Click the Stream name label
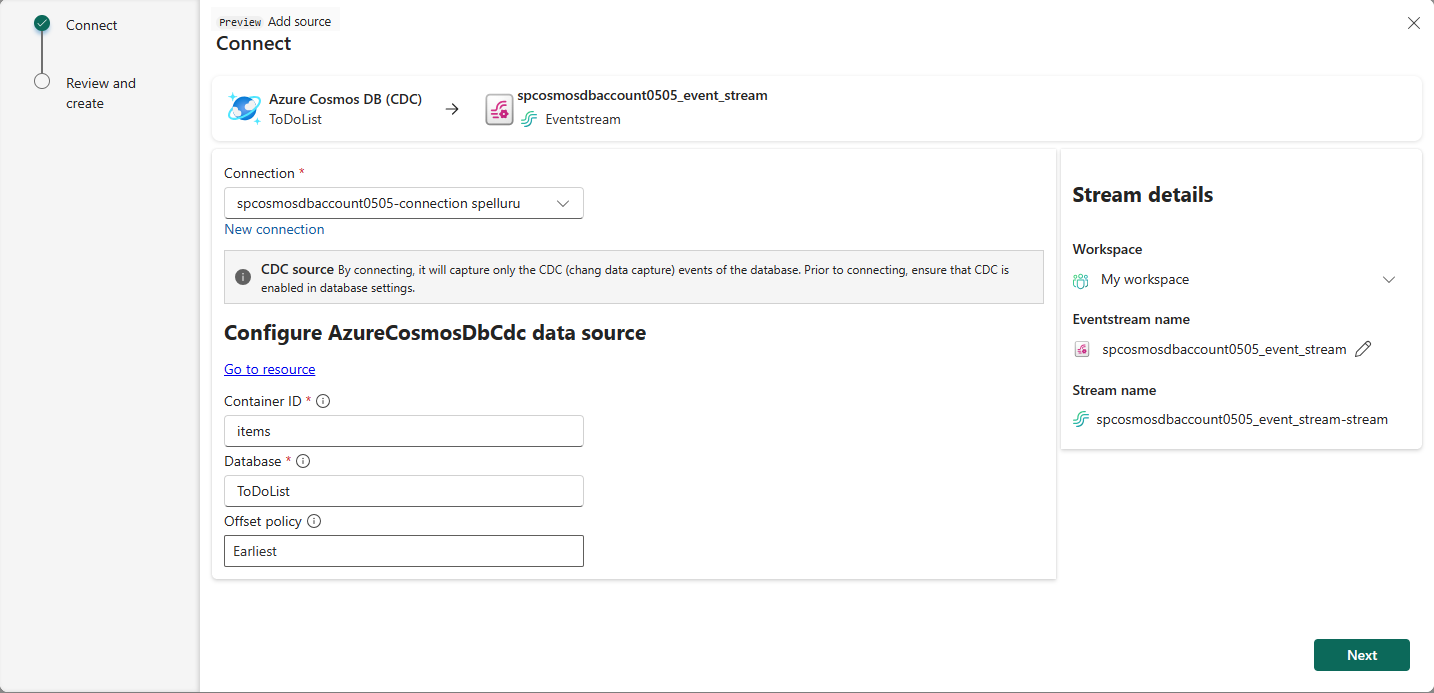The width and height of the screenshot is (1434, 693). (1114, 390)
